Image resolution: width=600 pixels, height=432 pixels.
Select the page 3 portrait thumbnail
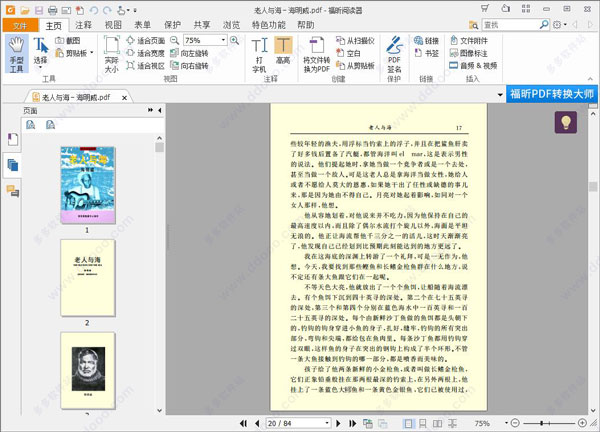point(88,370)
